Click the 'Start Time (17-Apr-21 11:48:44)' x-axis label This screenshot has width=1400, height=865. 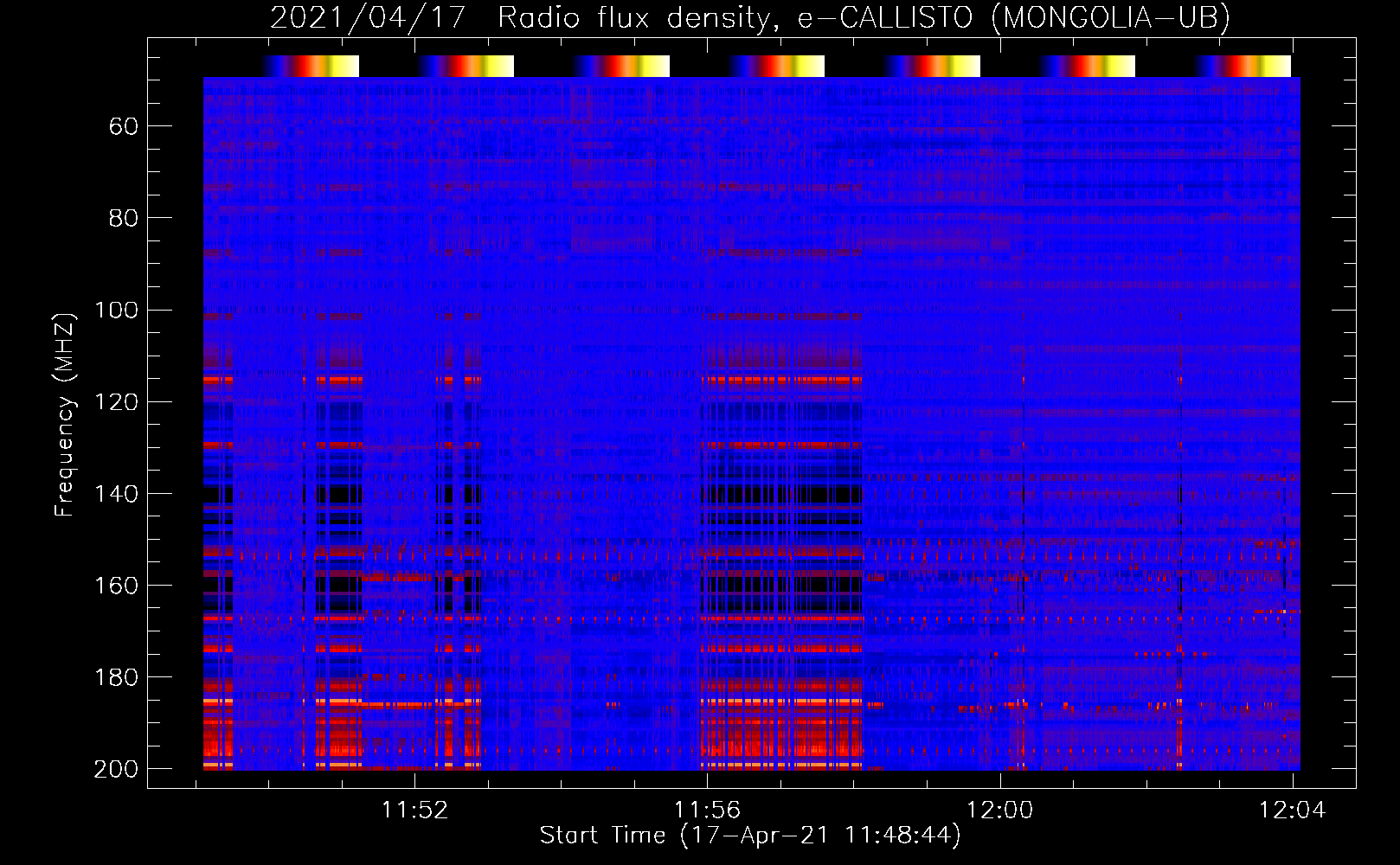[x=750, y=836]
